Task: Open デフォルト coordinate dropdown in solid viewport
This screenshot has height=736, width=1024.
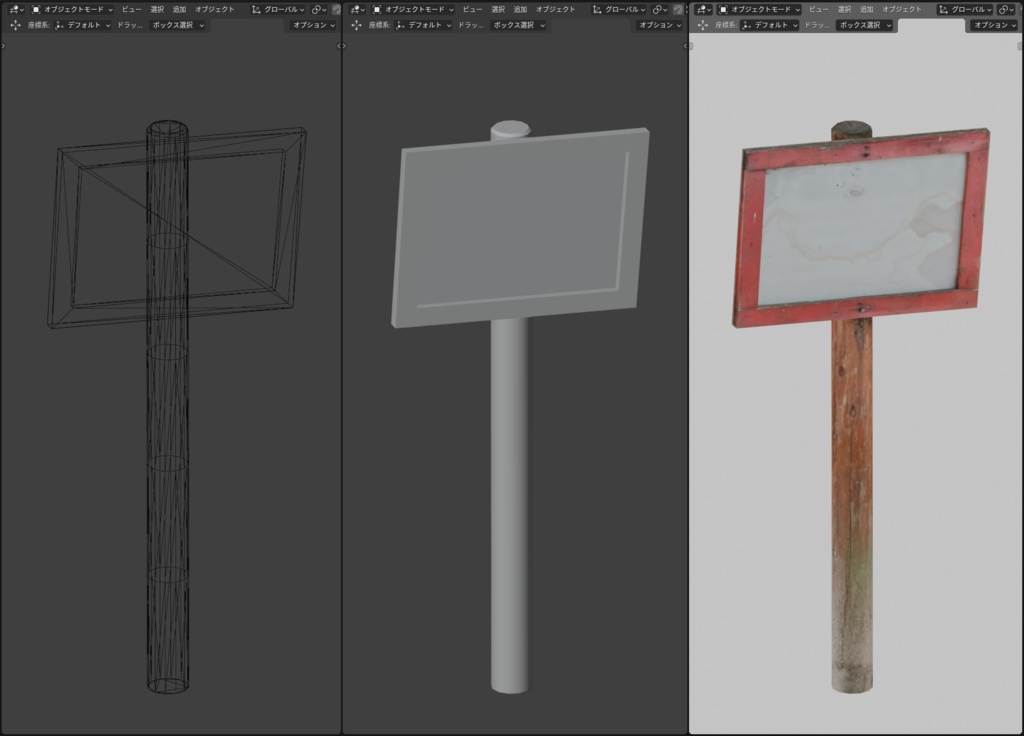Action: click(x=423, y=25)
